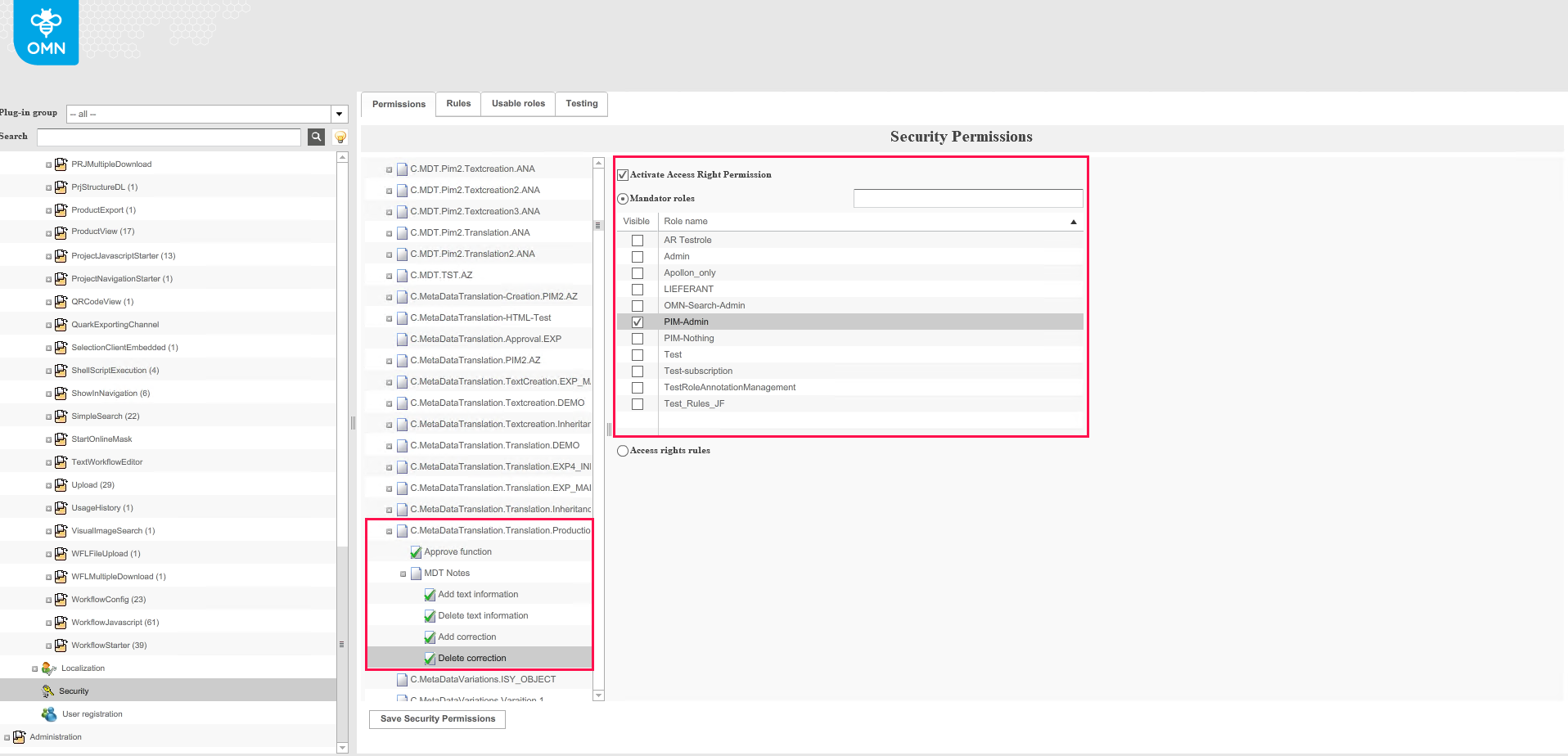The image size is (1568, 756).
Task: Click the OMN bee logo
Action: [x=46, y=33]
